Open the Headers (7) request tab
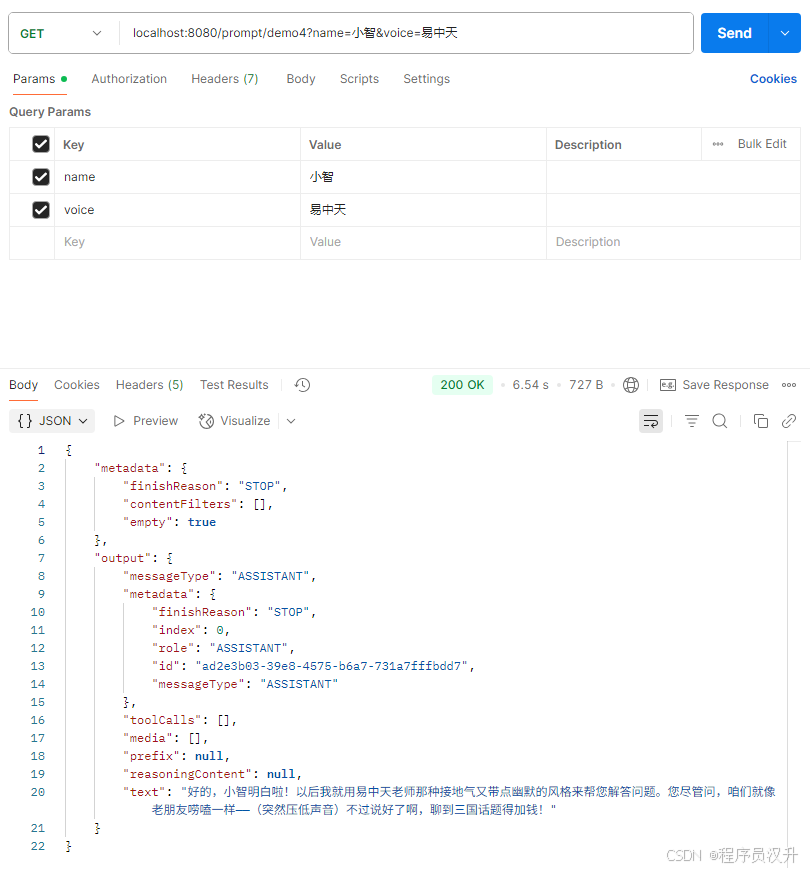 (224, 79)
